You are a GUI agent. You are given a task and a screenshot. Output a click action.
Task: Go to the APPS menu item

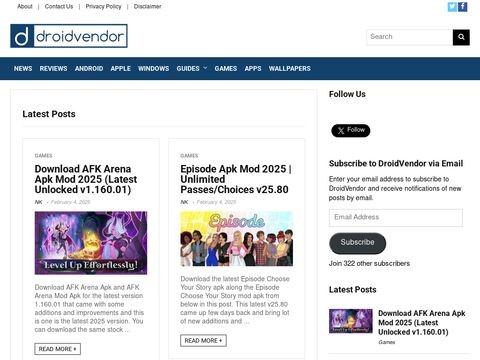pos(253,68)
